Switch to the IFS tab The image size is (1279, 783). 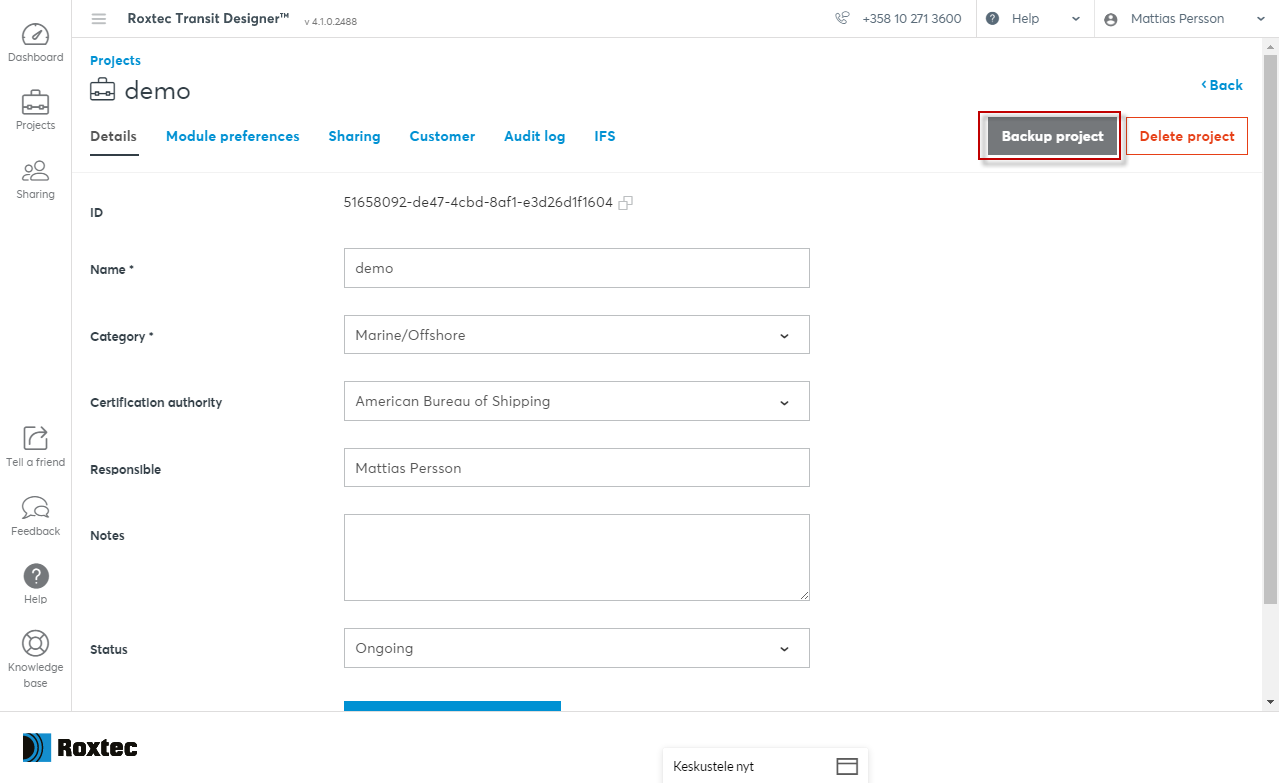[605, 136]
